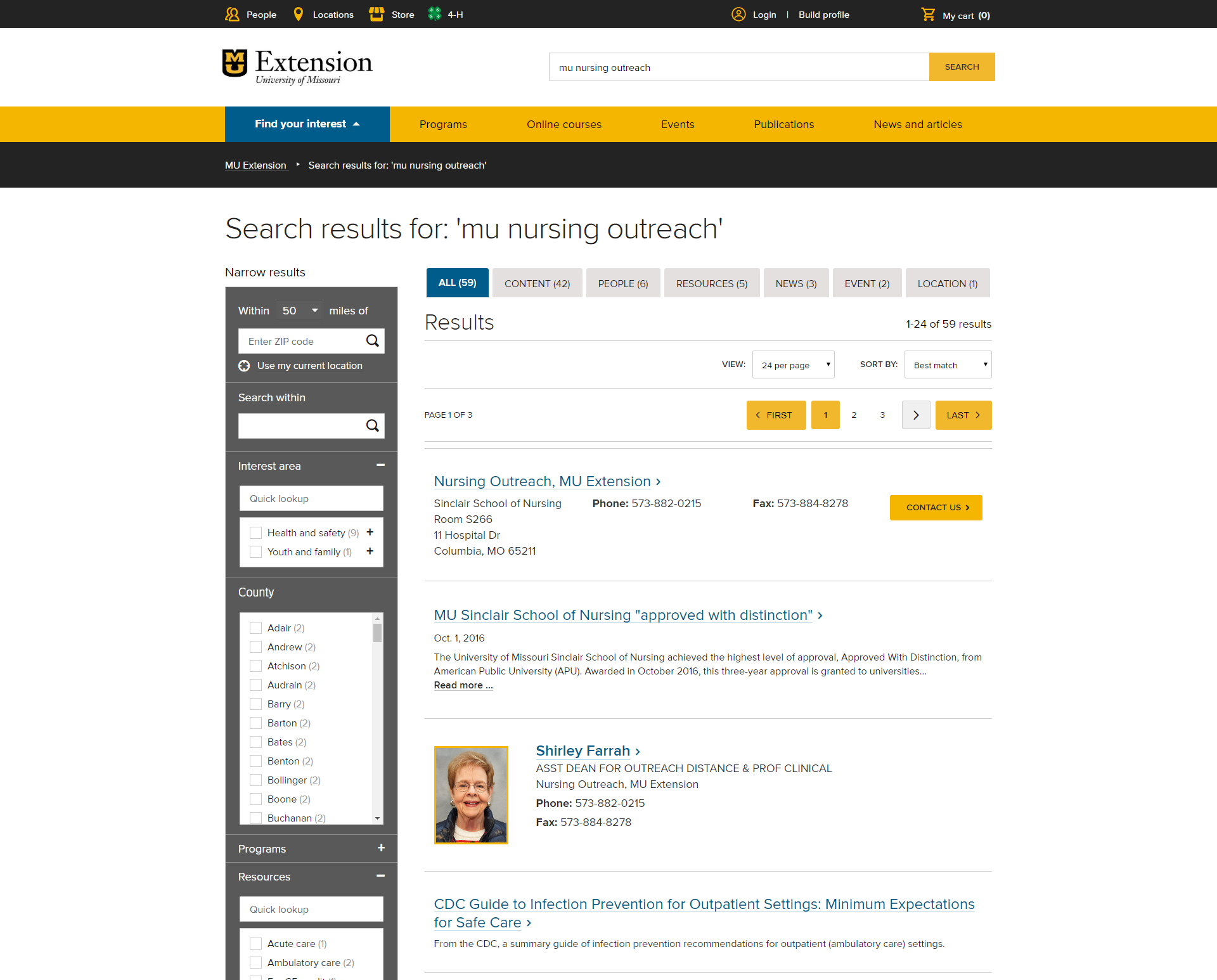Click the ZIP code search magnifier icon
This screenshot has height=980, width=1217.
coord(373,341)
